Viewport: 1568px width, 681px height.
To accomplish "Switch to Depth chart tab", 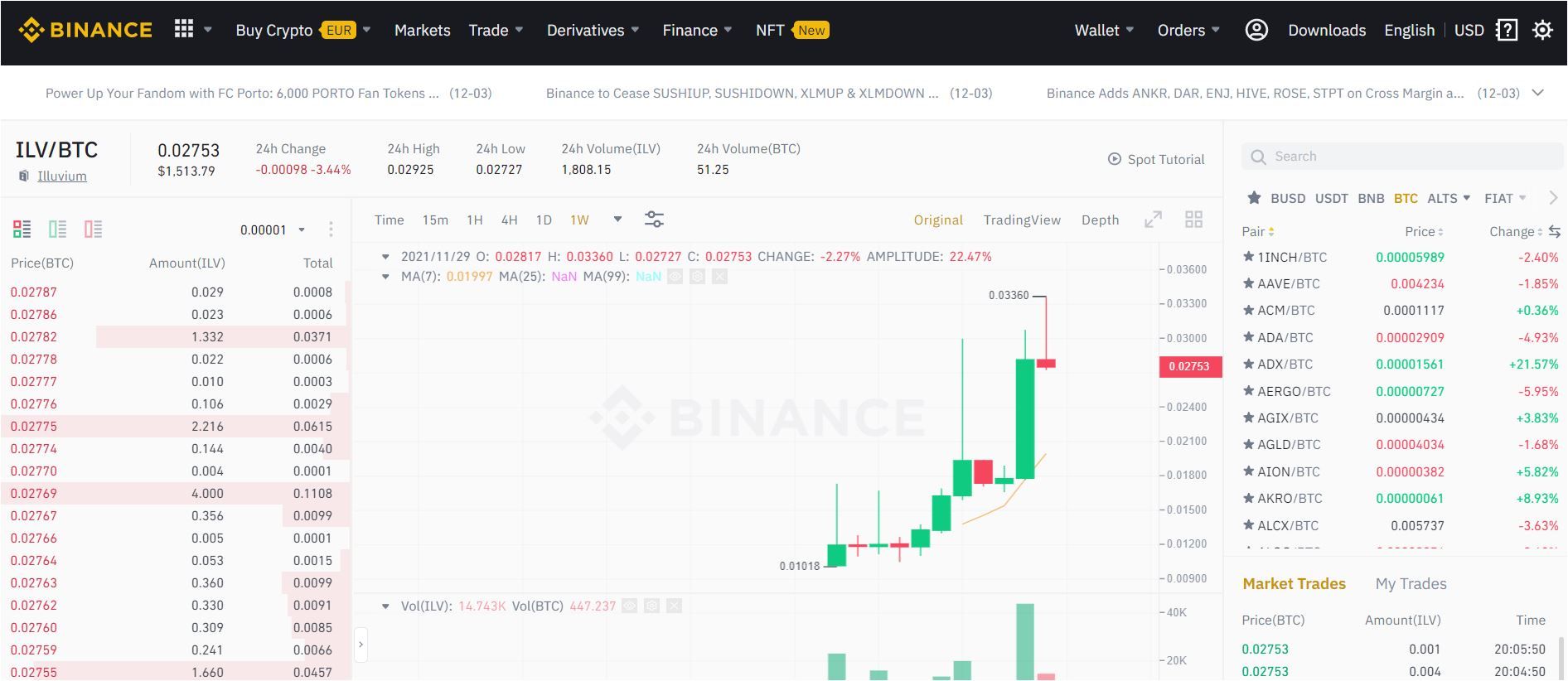I will click(1100, 220).
